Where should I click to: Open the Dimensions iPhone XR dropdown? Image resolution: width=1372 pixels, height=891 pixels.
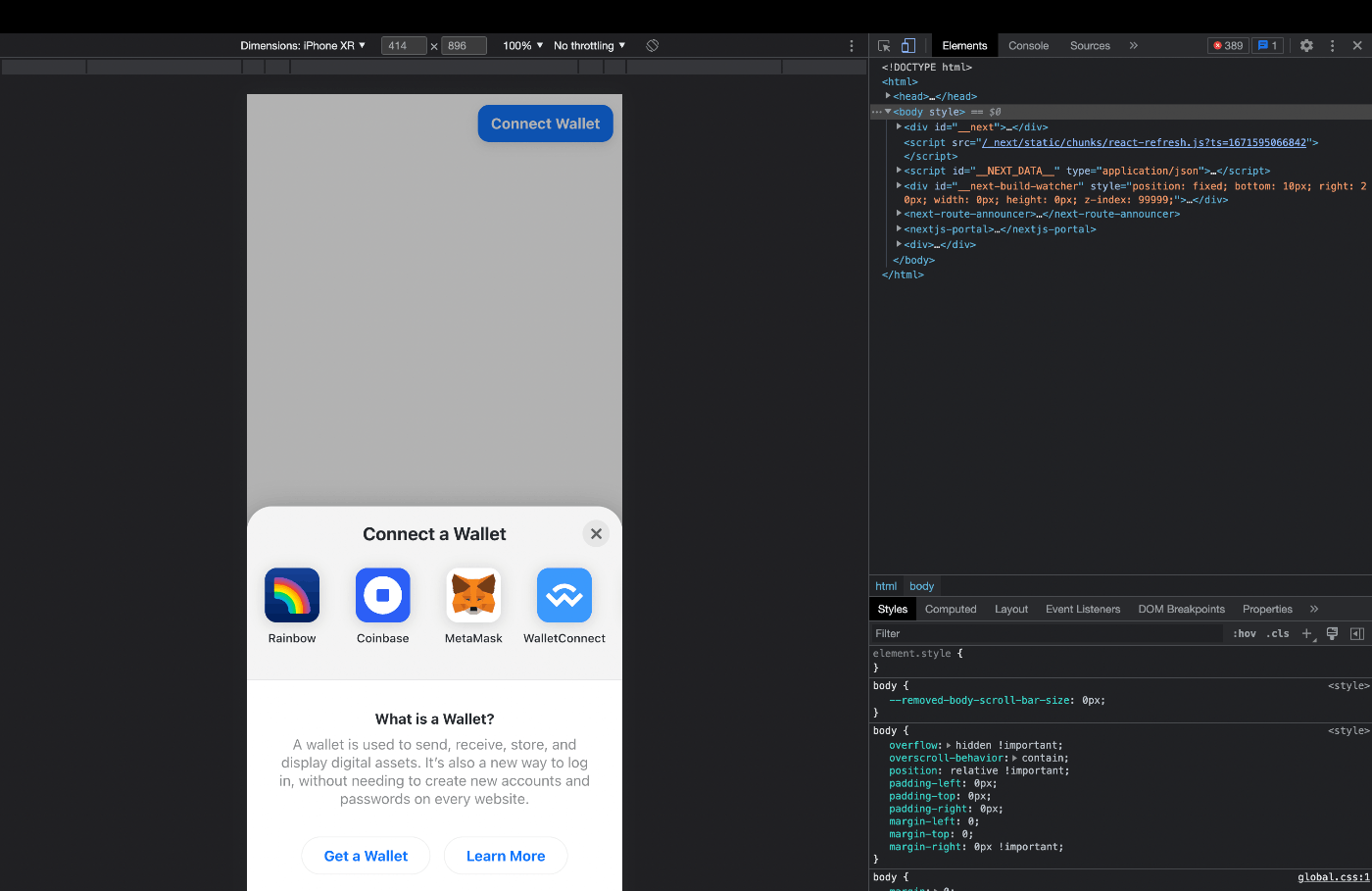[x=303, y=46]
